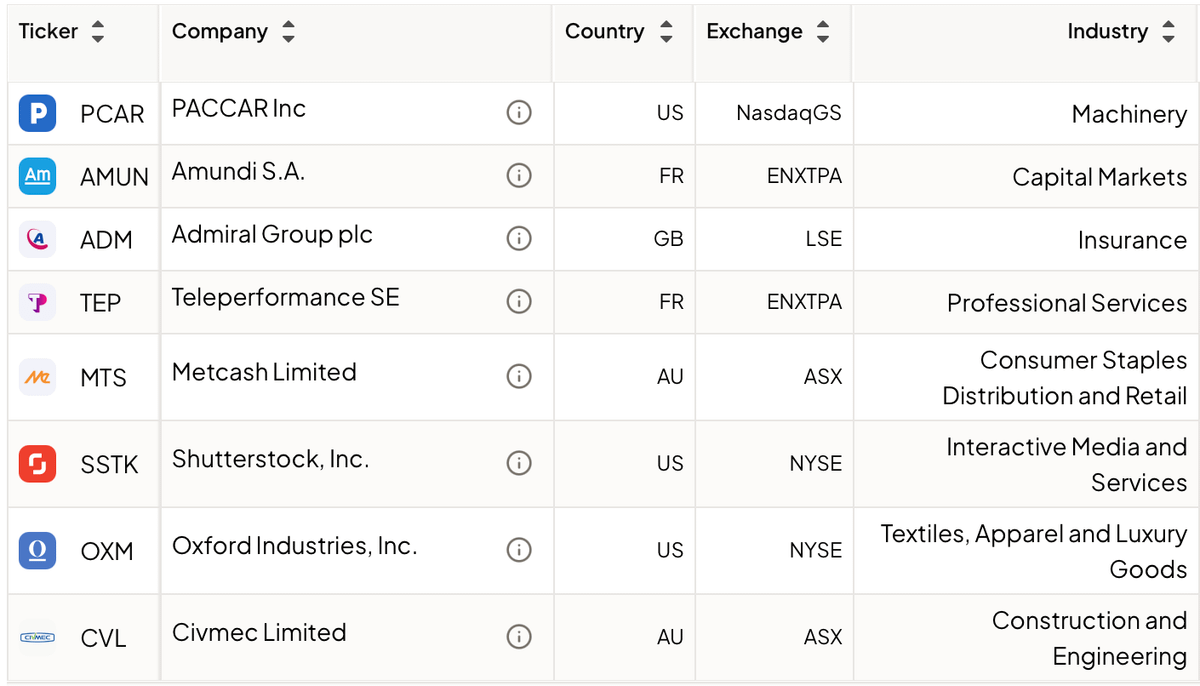
Task: Open info for PACCAR Inc
Action: 518,113
